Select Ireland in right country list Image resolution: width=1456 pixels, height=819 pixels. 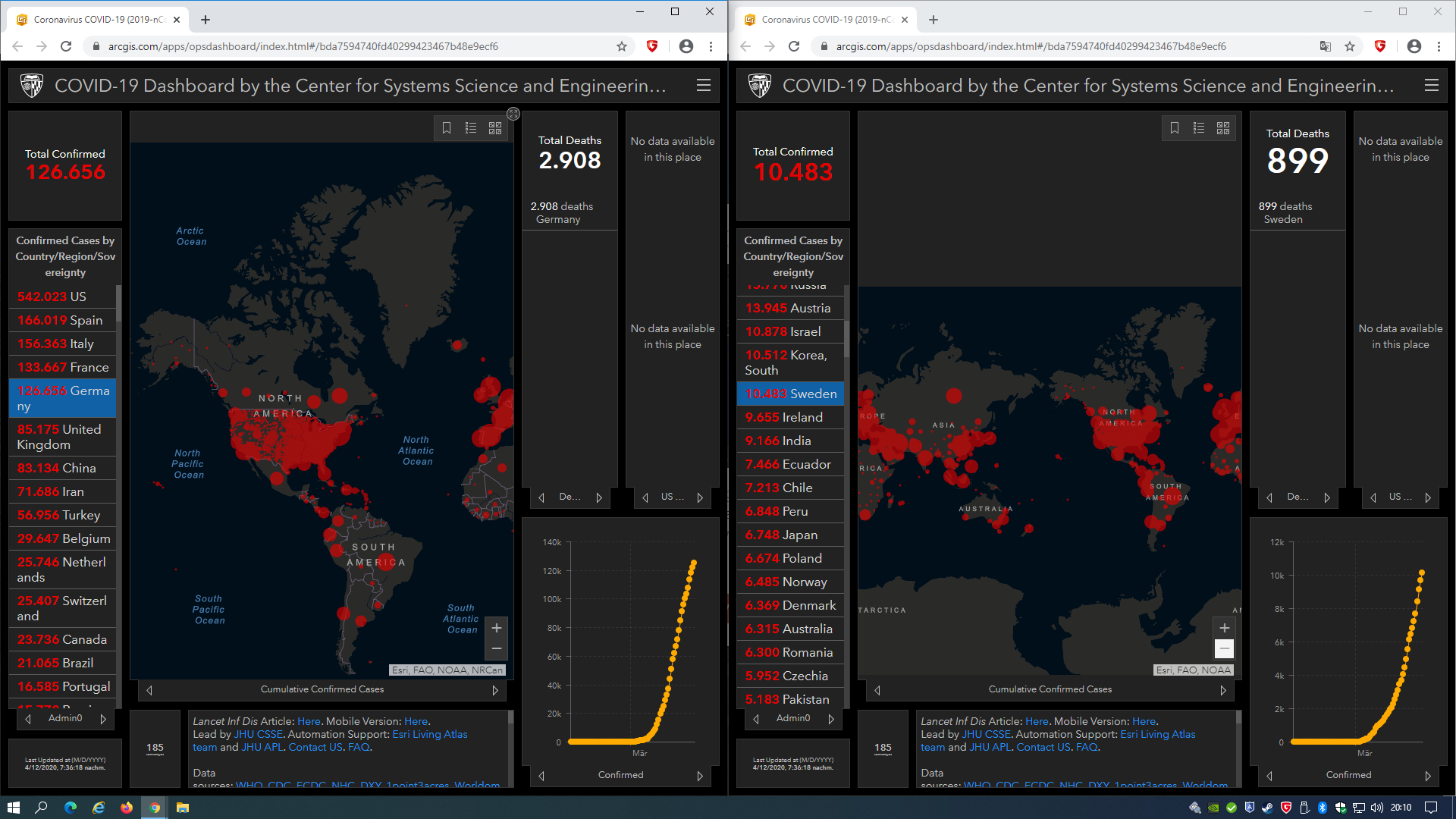click(790, 417)
